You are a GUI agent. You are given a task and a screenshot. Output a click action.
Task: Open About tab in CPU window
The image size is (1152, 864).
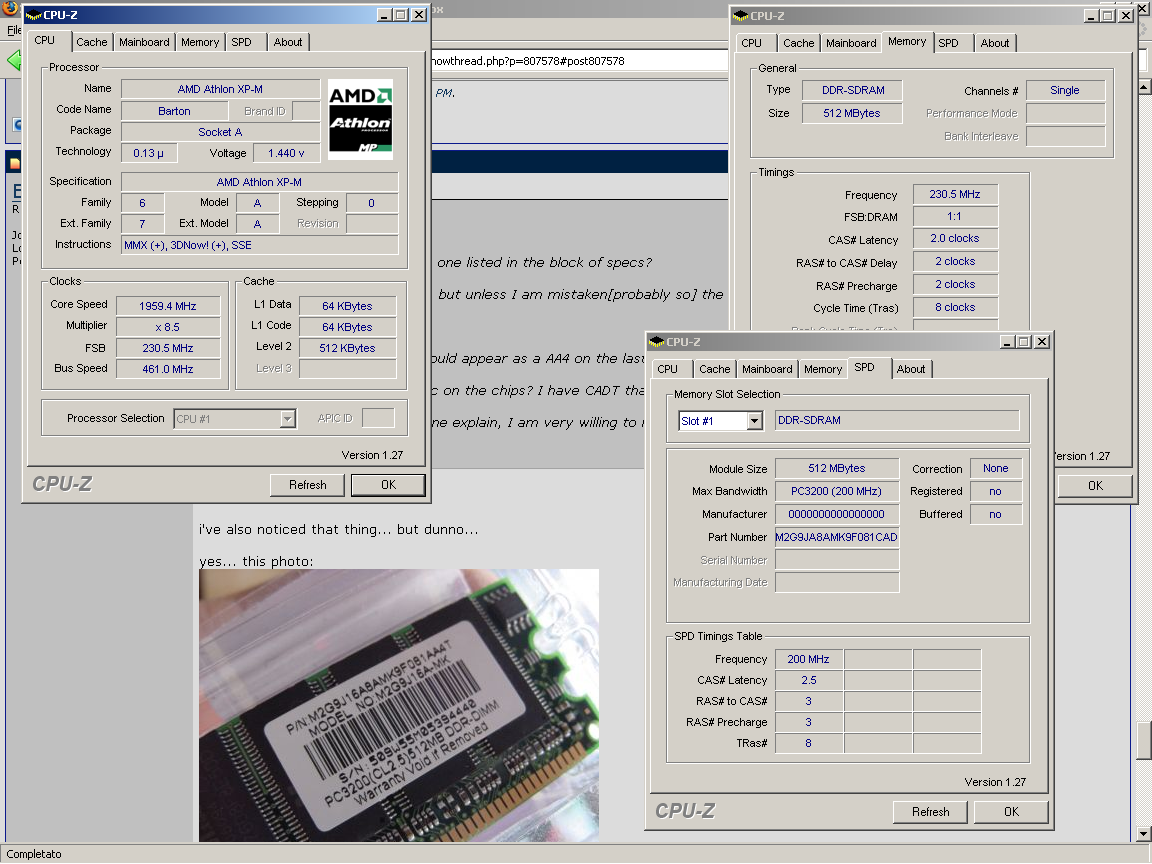point(288,42)
